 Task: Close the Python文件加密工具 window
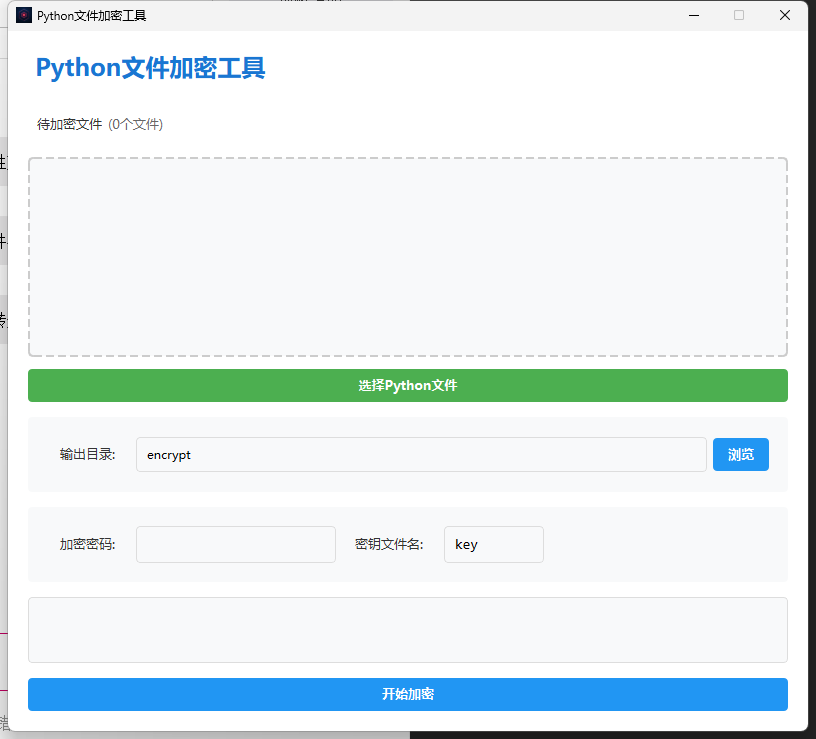(x=785, y=15)
